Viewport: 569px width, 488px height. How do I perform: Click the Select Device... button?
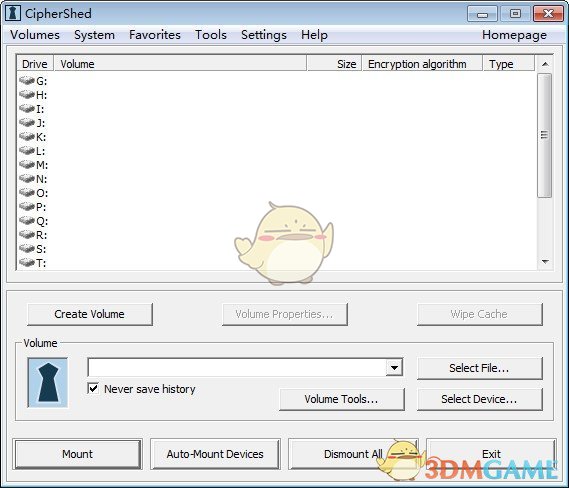(x=480, y=399)
